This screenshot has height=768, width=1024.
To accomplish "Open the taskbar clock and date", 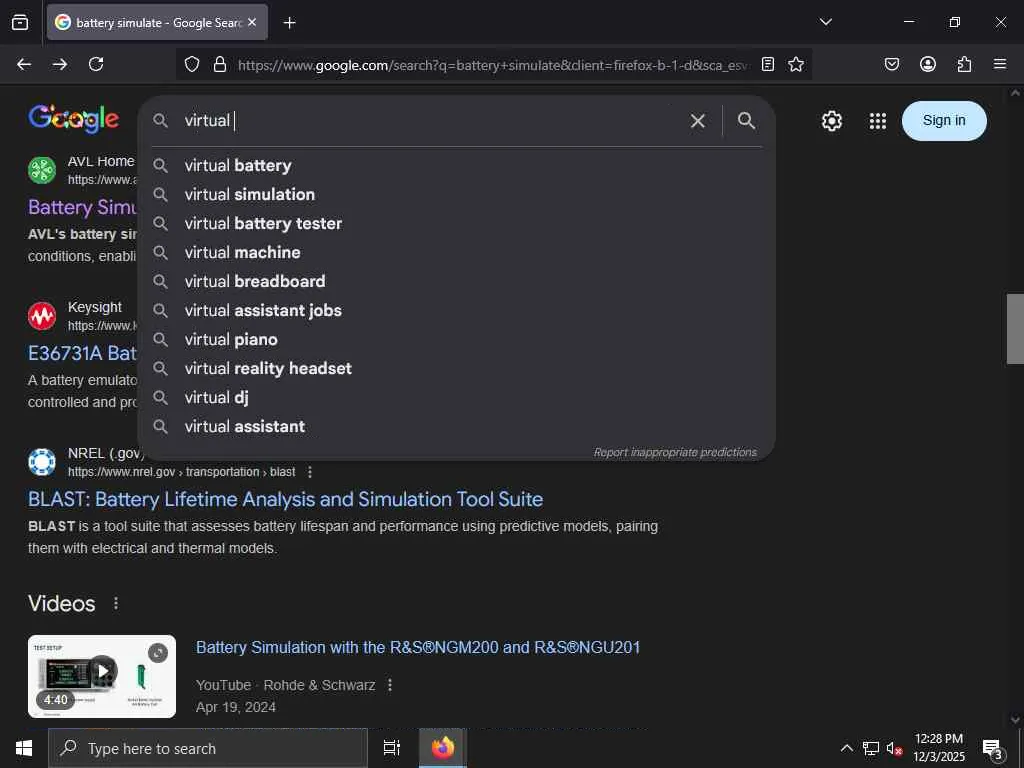I will [x=938, y=748].
